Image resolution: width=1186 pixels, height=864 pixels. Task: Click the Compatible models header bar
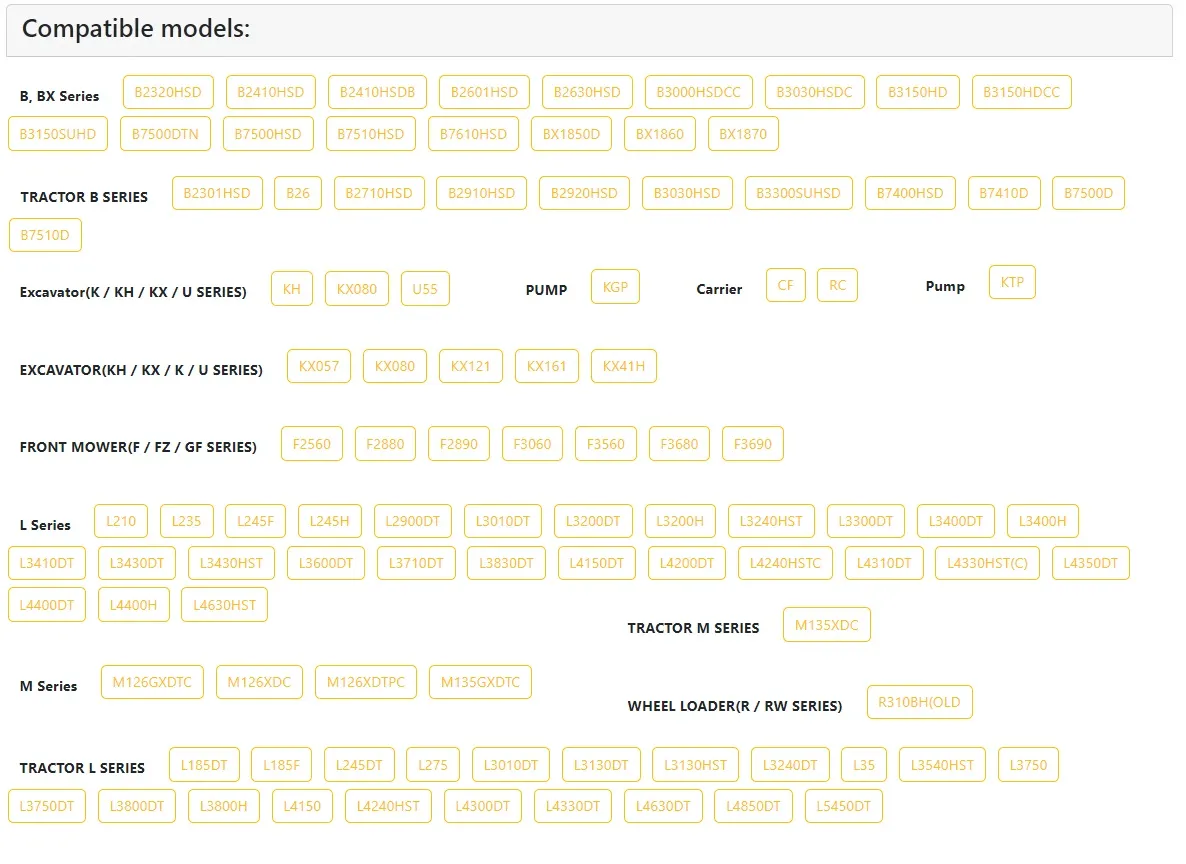point(589,30)
